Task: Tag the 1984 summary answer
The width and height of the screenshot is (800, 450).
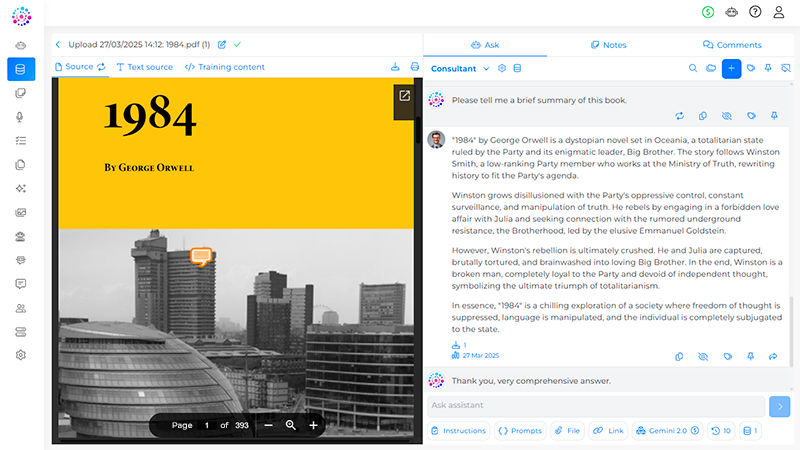Action: click(728, 357)
